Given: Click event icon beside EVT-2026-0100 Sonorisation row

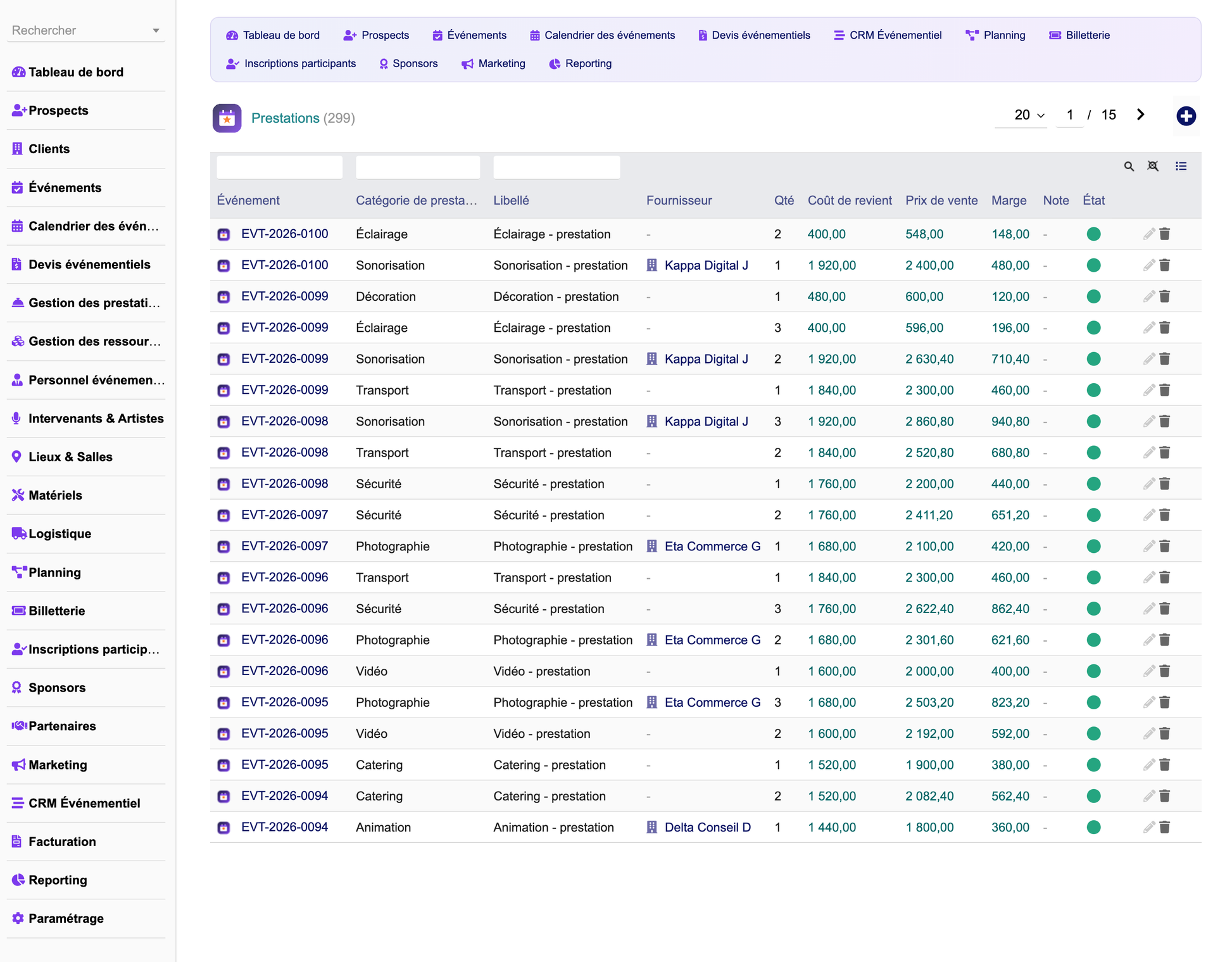Looking at the screenshot, I should pos(223,266).
